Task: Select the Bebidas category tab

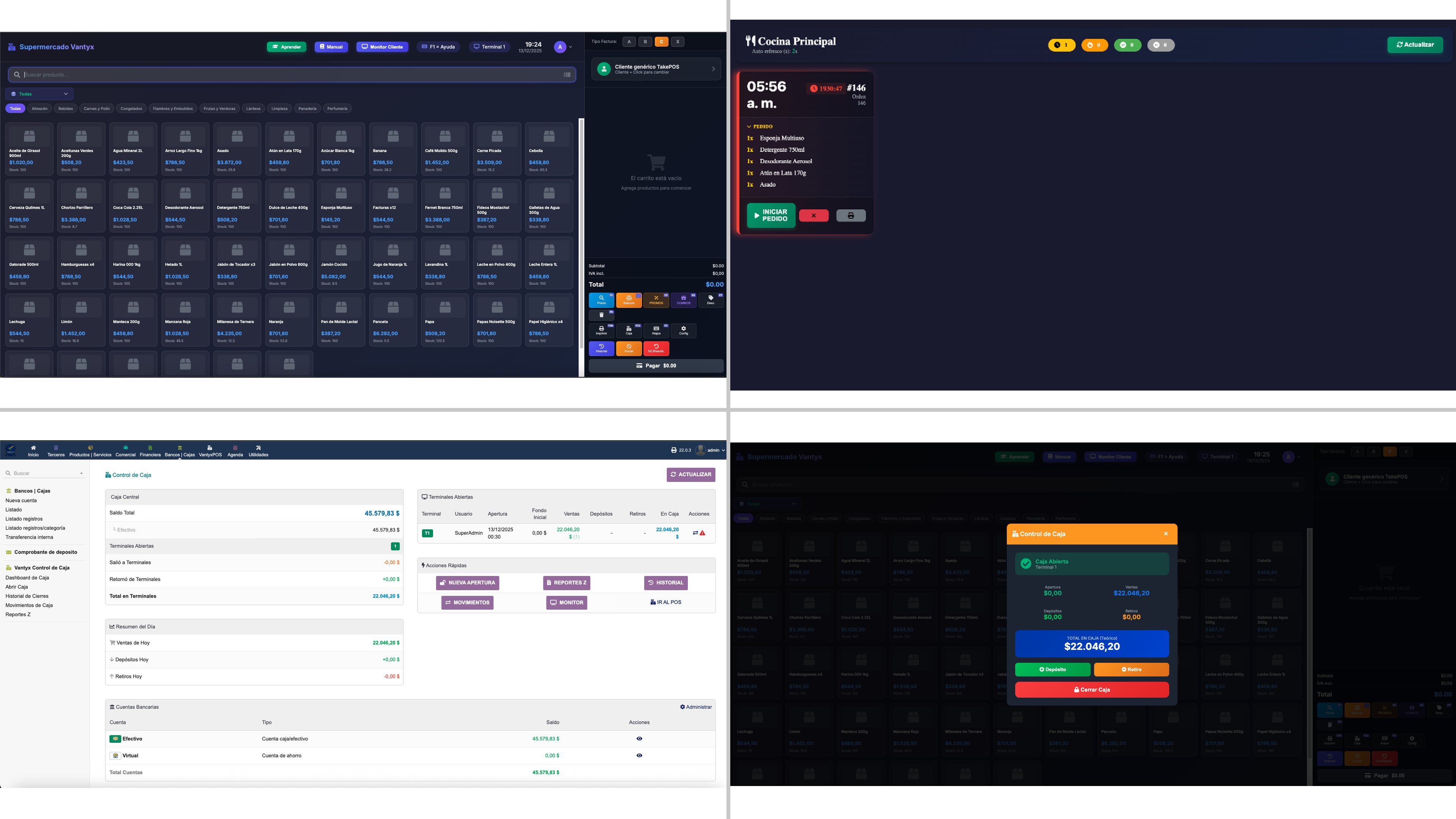Action: 66,108
